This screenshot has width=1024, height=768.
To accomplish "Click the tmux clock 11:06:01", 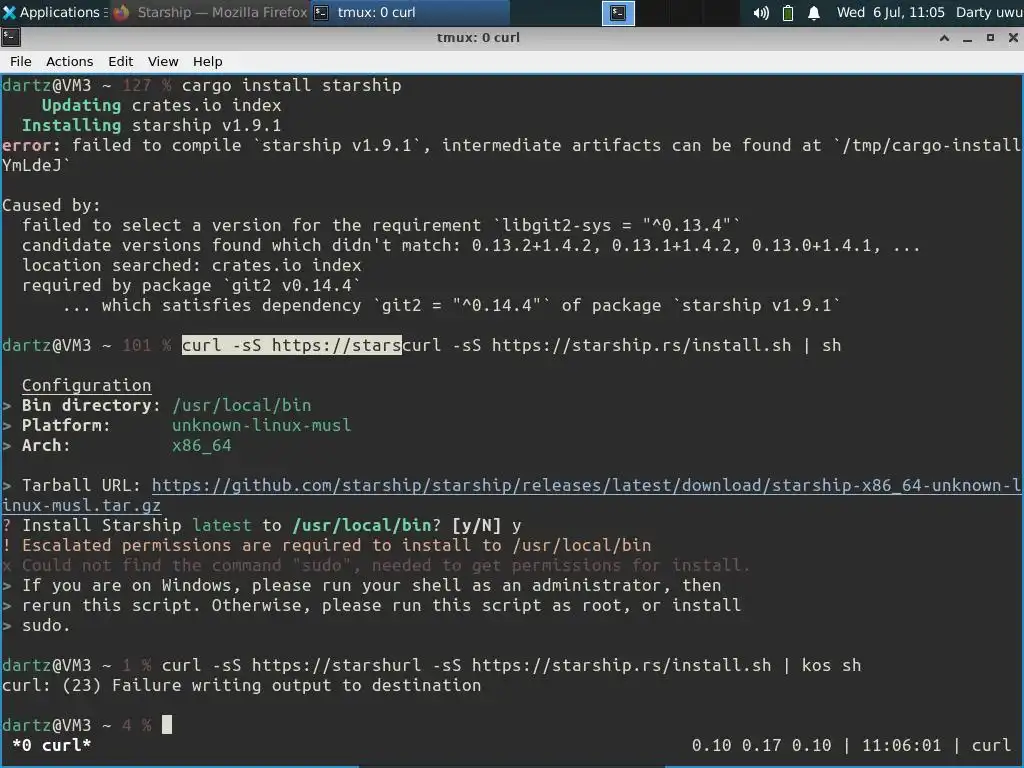I will 902,745.
